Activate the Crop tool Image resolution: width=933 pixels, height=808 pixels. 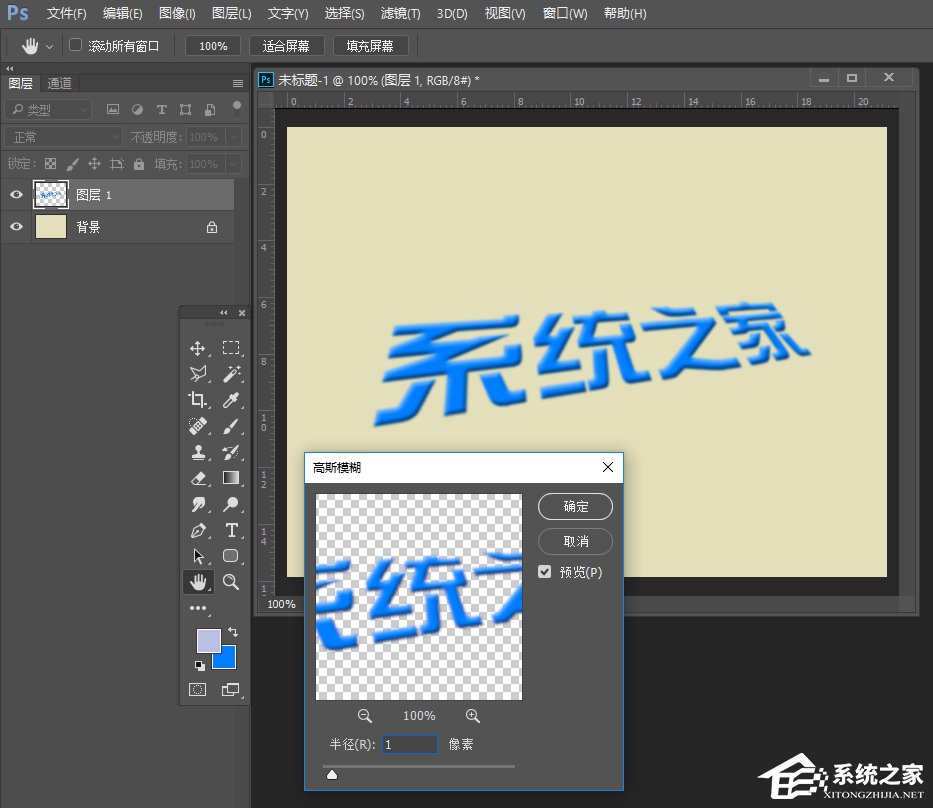pyautogui.click(x=197, y=400)
